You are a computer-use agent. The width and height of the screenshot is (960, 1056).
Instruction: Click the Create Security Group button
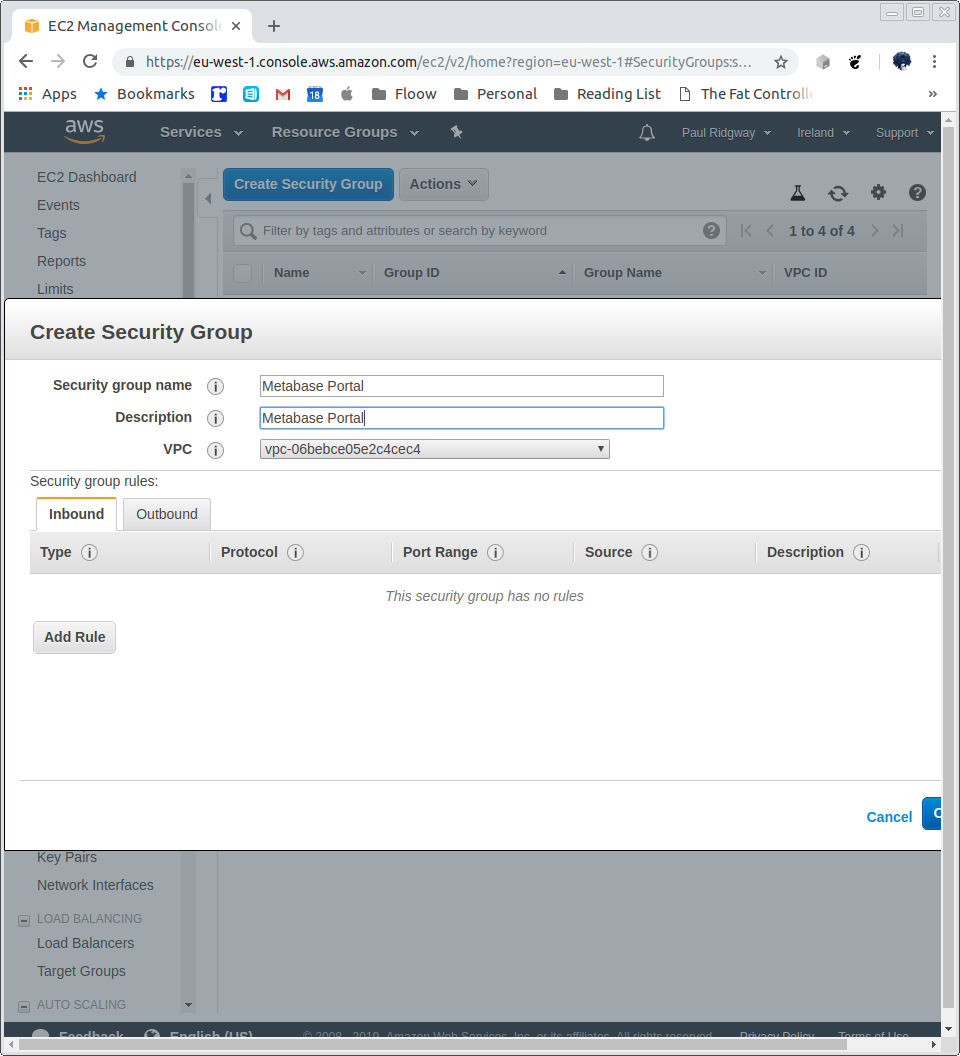click(308, 184)
